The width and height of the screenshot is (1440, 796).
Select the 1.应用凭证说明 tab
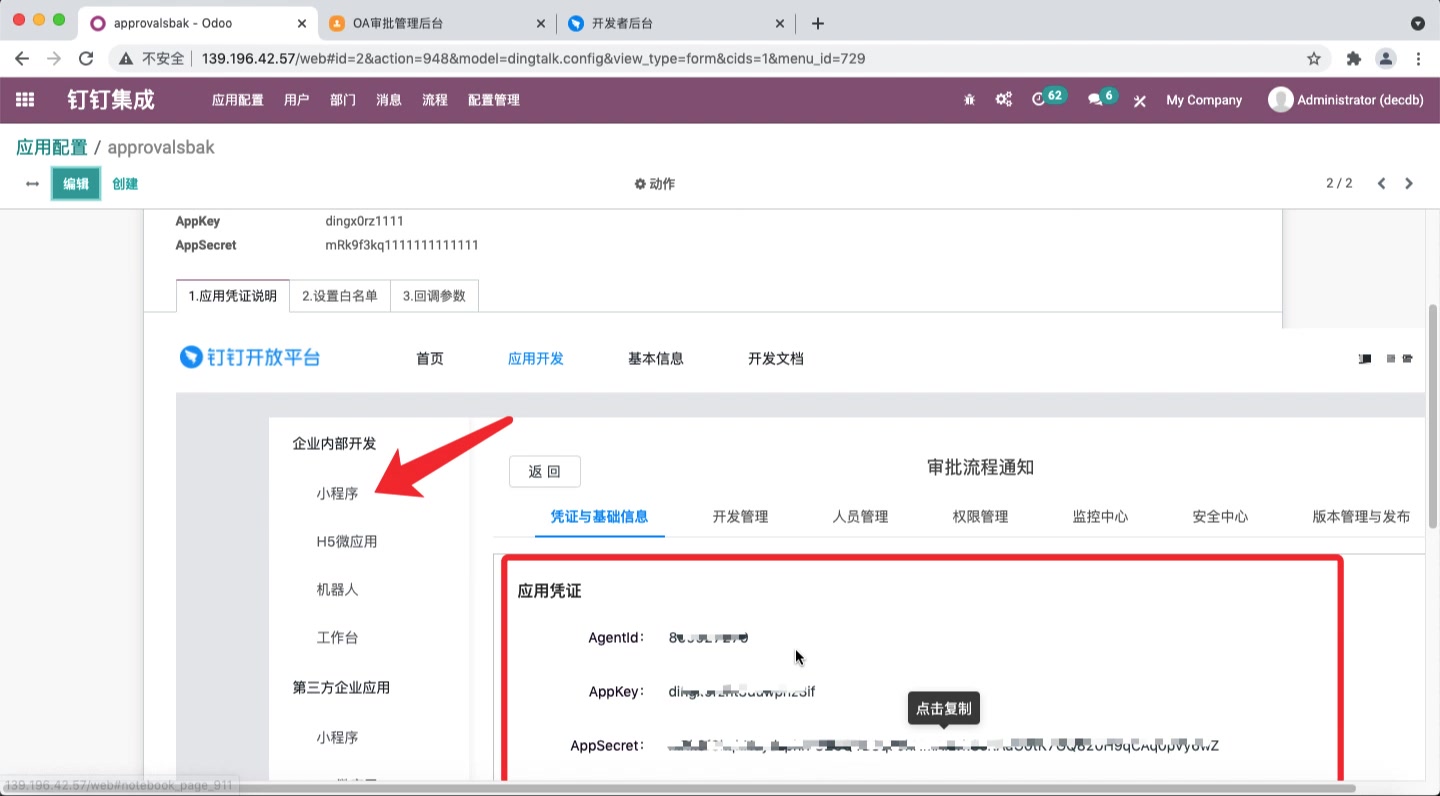coord(233,296)
